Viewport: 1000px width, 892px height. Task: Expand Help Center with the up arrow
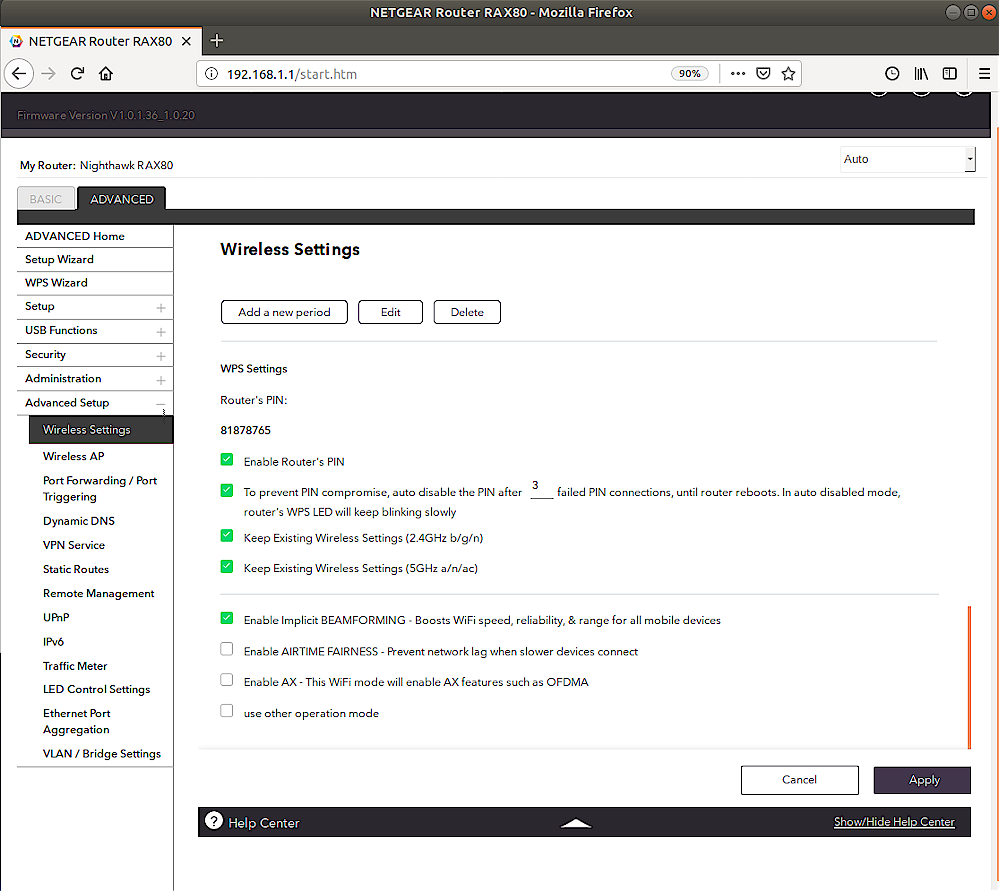[x=576, y=823]
